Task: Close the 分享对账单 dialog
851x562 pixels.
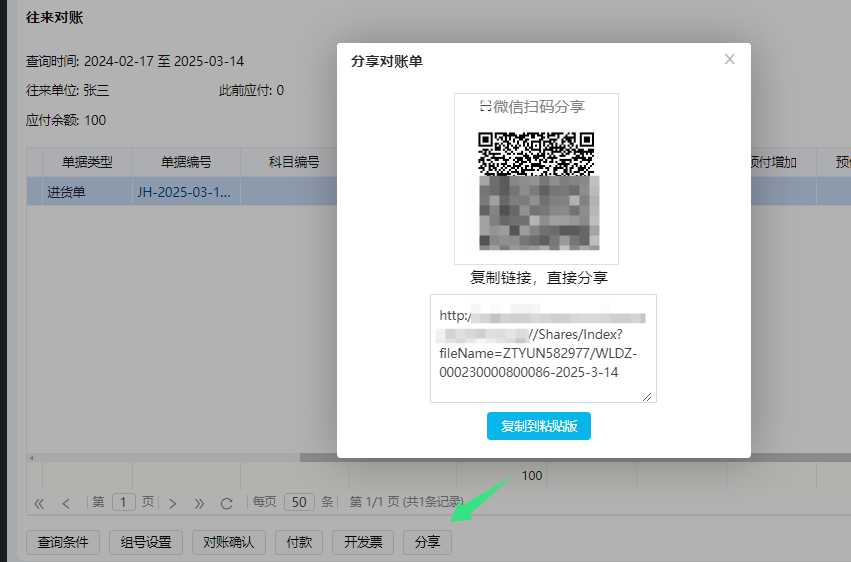Action: (730, 60)
